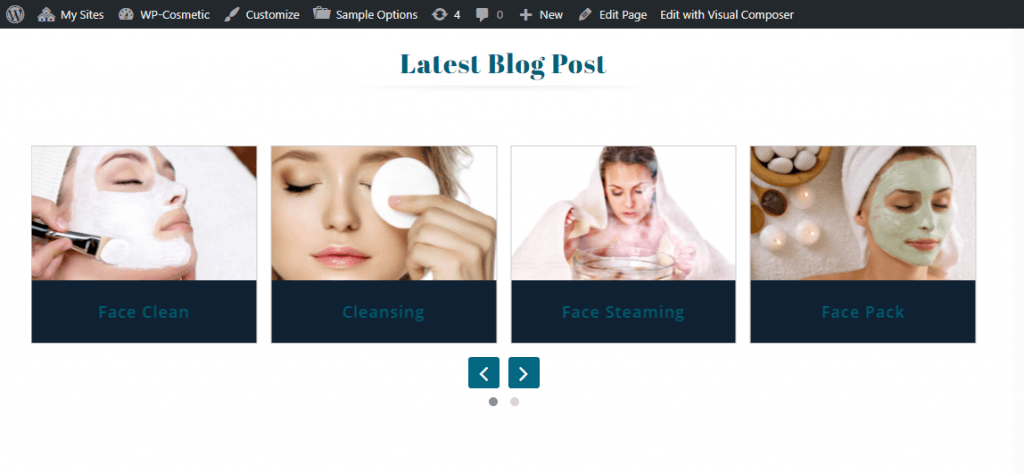
Task: Click the Face Steaming title link
Action: coord(623,312)
